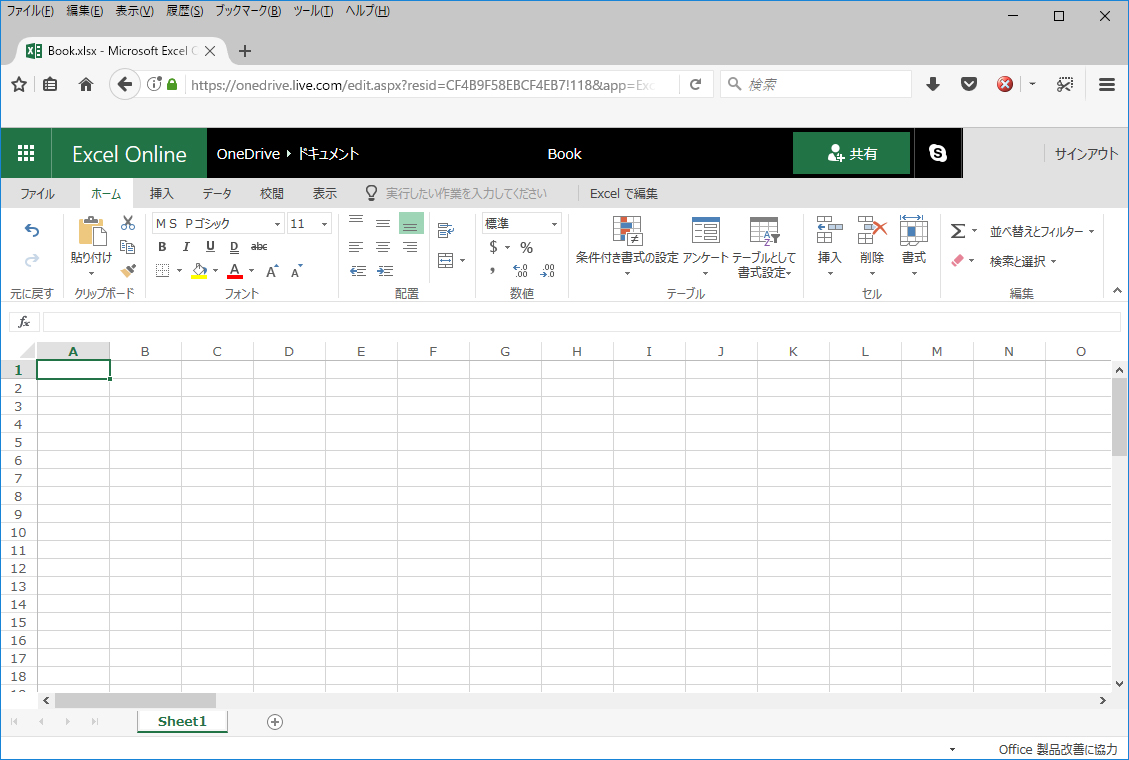Open the font size dropdown
1129x760 pixels.
pyautogui.click(x=325, y=224)
